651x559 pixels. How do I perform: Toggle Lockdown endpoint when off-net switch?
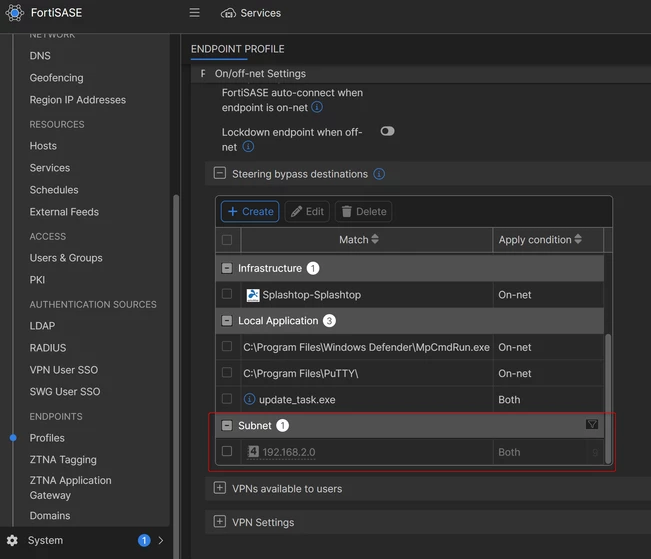387,131
